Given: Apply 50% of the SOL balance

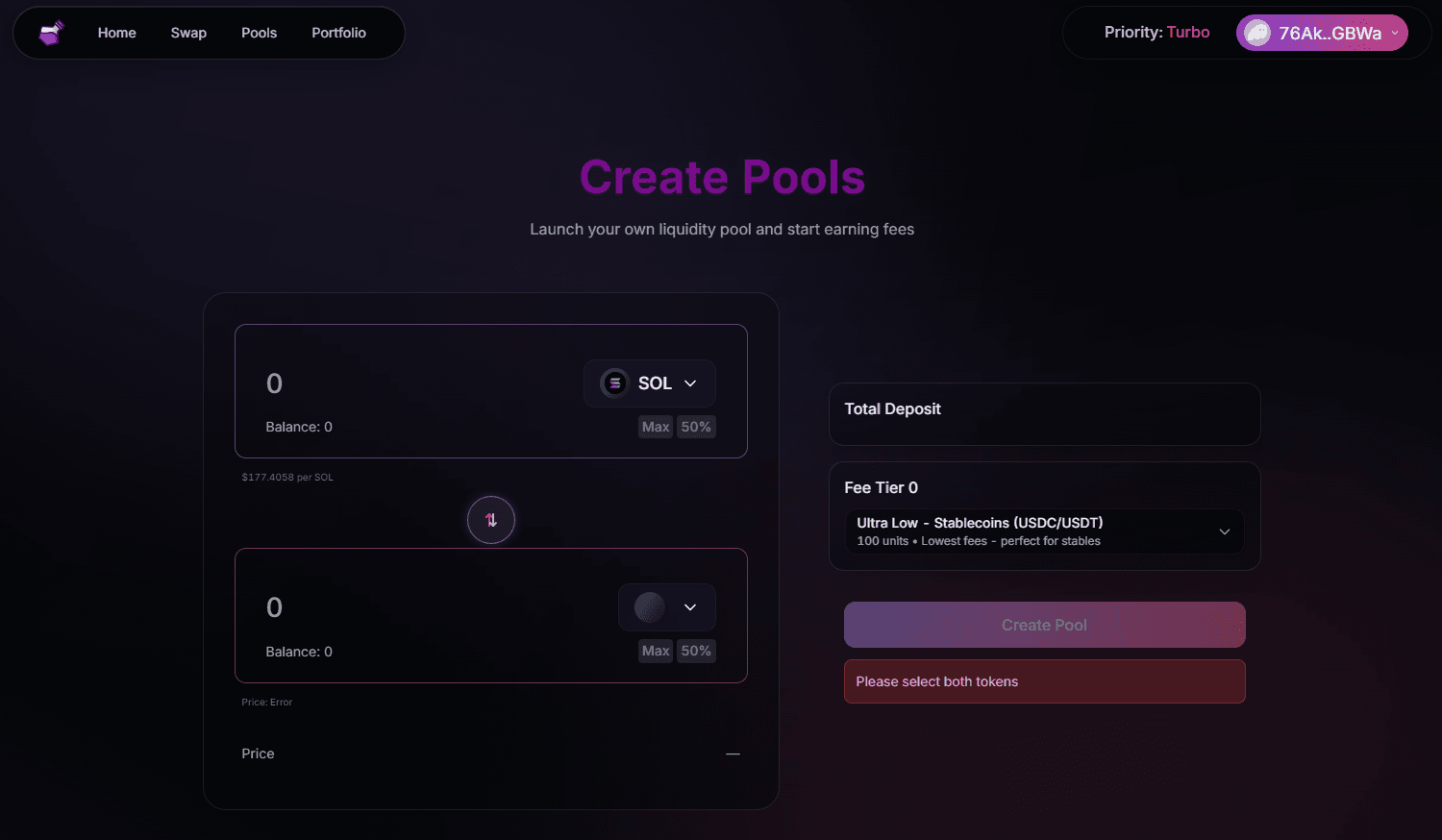Looking at the screenshot, I should pos(696,426).
